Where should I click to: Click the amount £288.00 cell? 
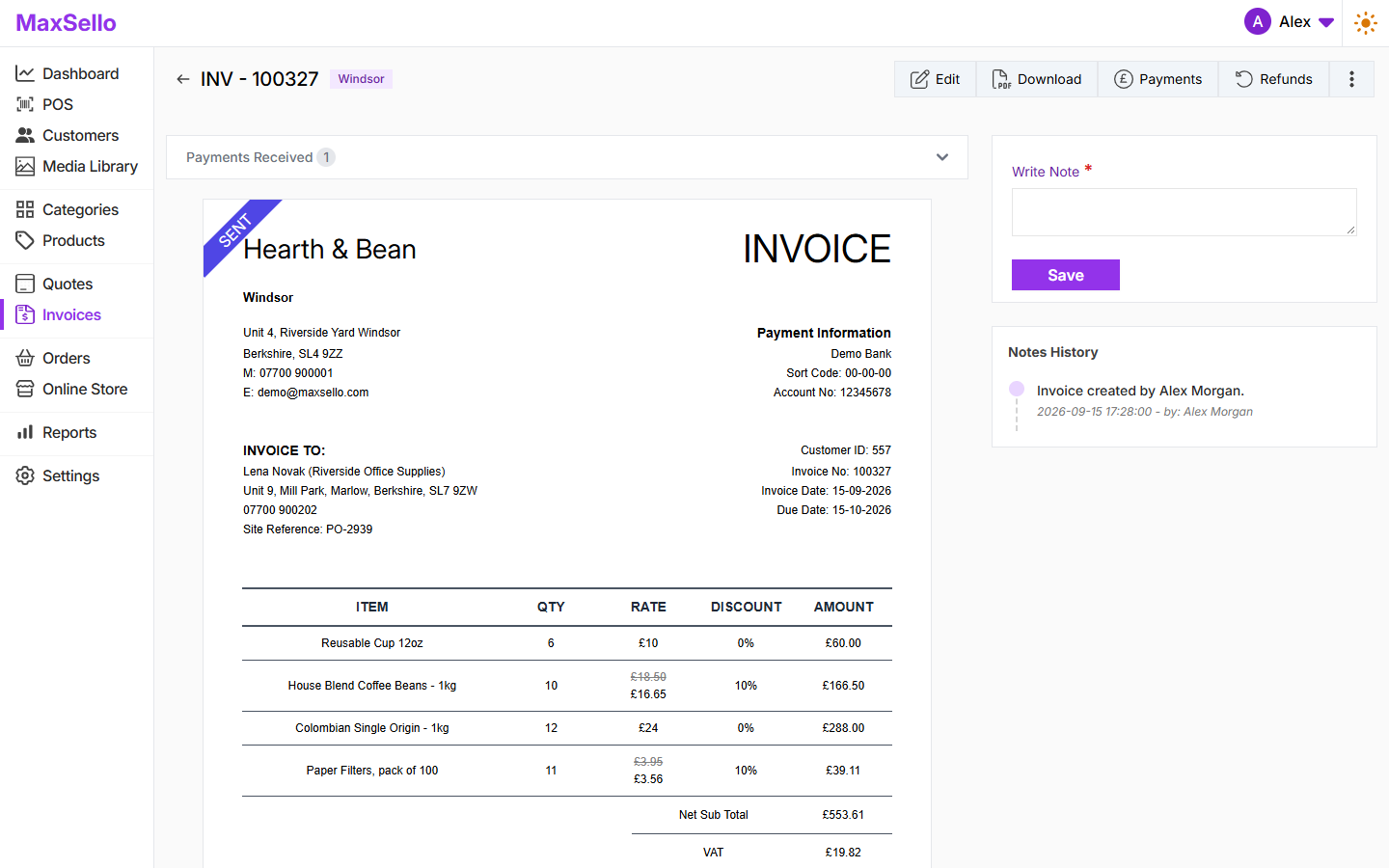(843, 728)
